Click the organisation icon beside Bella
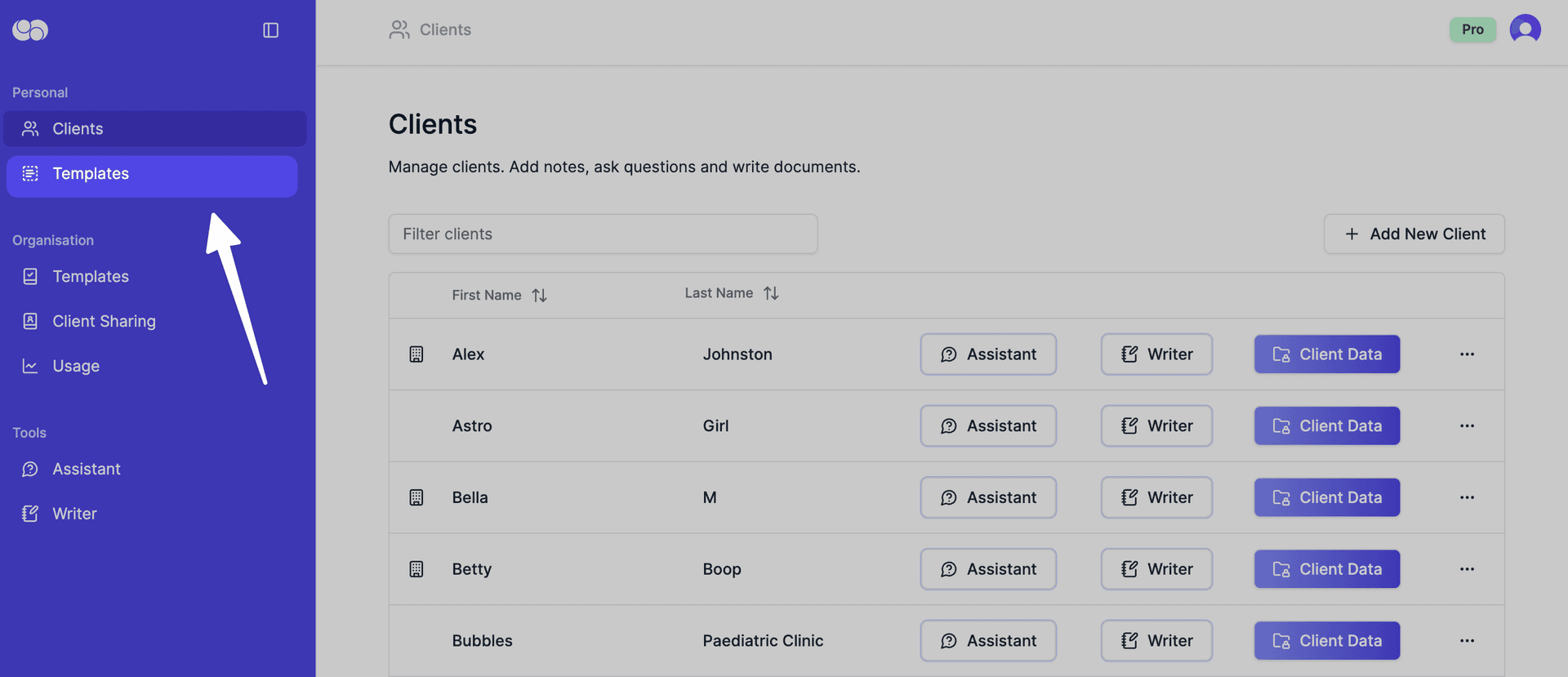The width and height of the screenshot is (1568, 677). click(x=416, y=498)
